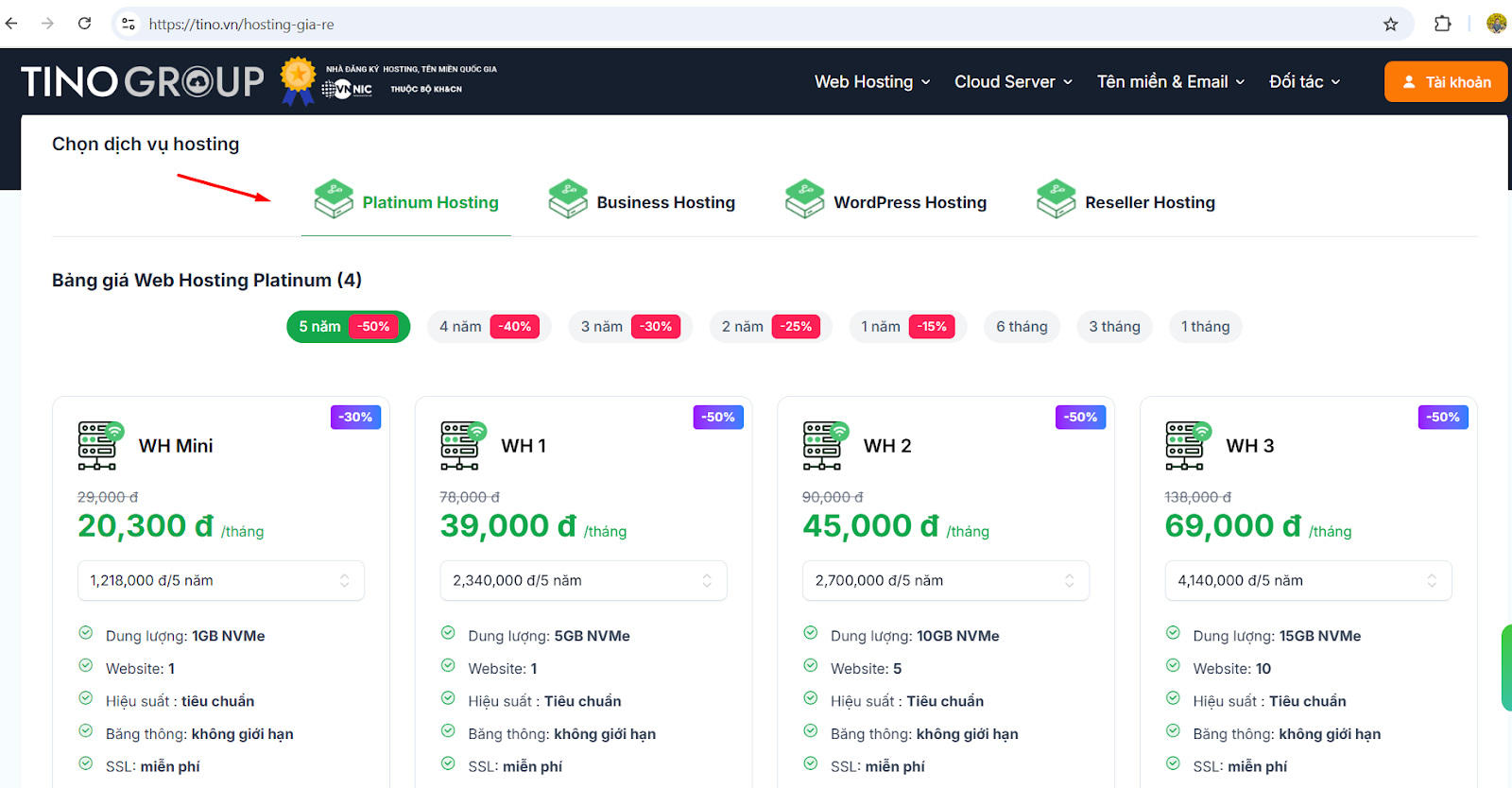
Task: Select the 1 năm -15% billing period
Action: pos(908,327)
